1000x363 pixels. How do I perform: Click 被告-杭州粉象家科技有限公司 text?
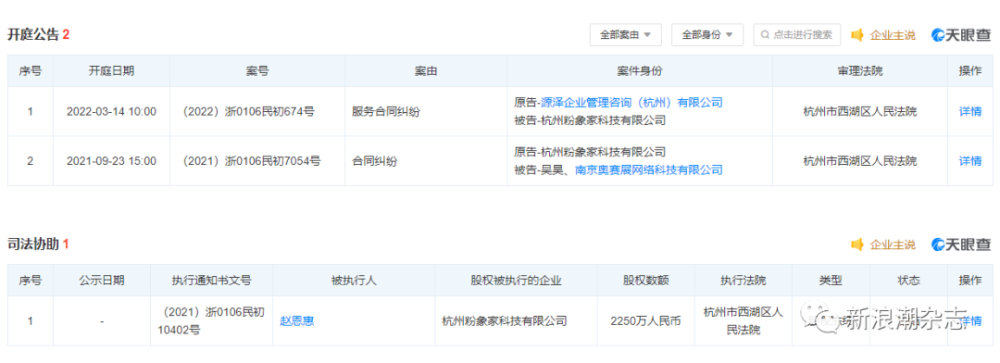pos(590,120)
